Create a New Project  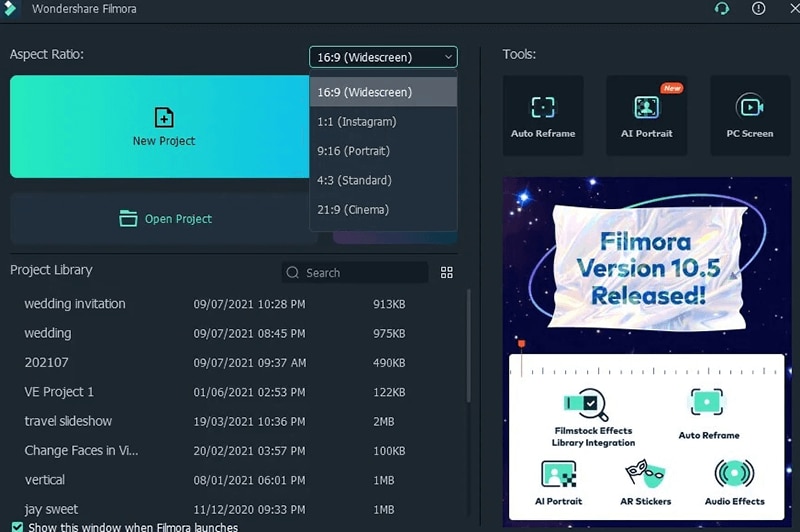(x=160, y=126)
